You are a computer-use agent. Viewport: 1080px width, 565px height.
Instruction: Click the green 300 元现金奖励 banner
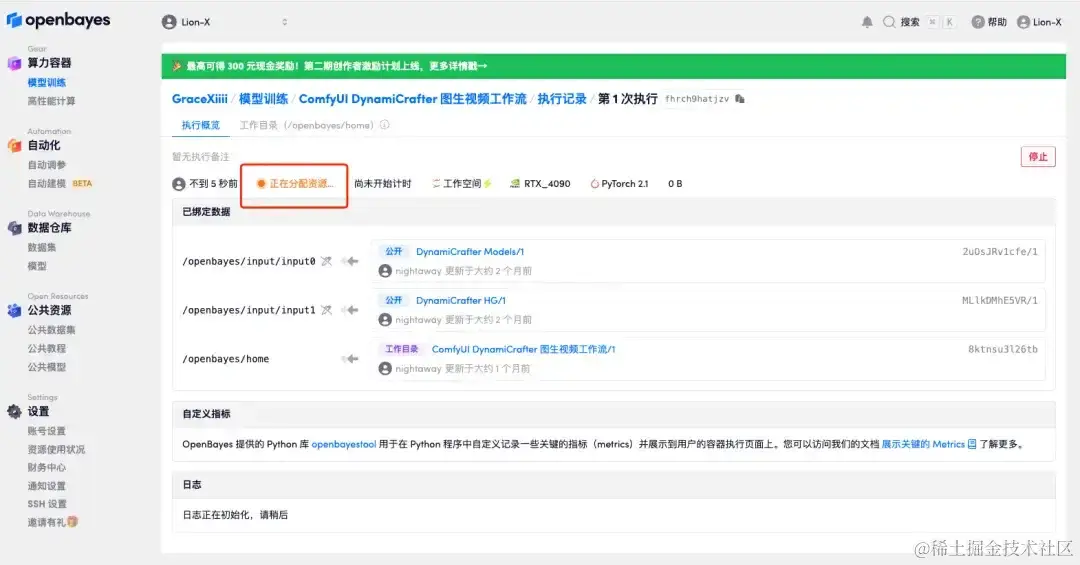613,66
